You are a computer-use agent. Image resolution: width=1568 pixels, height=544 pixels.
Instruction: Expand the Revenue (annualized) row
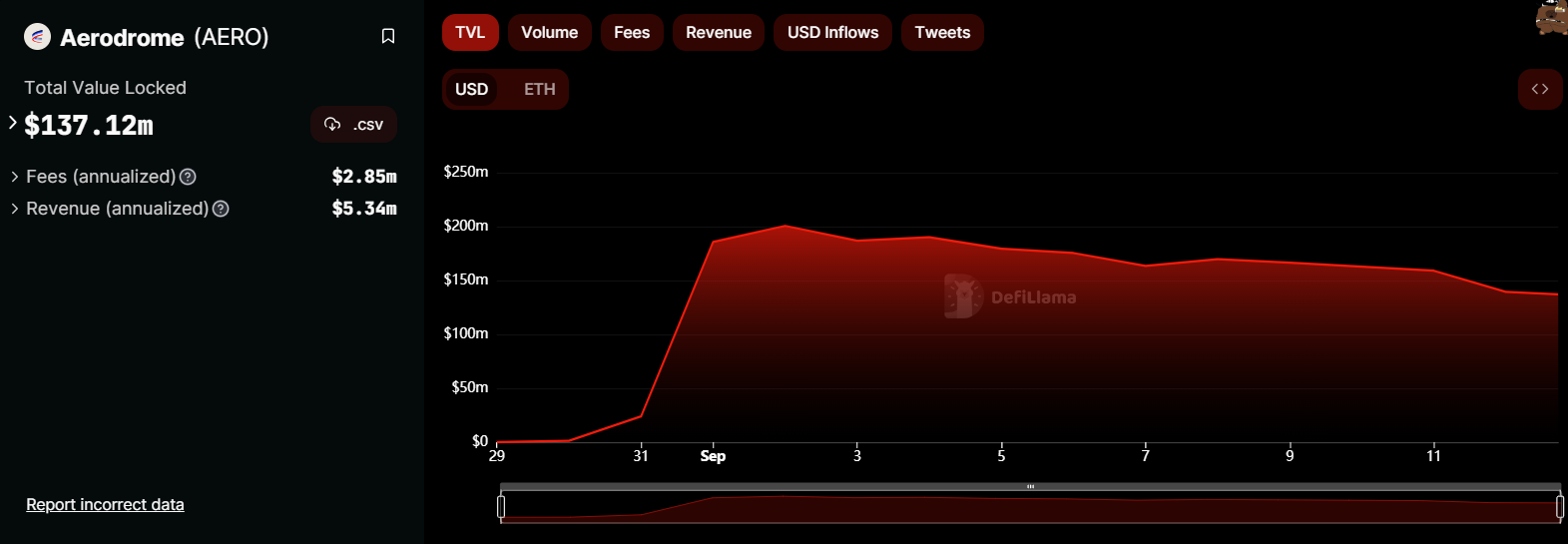click(x=15, y=209)
